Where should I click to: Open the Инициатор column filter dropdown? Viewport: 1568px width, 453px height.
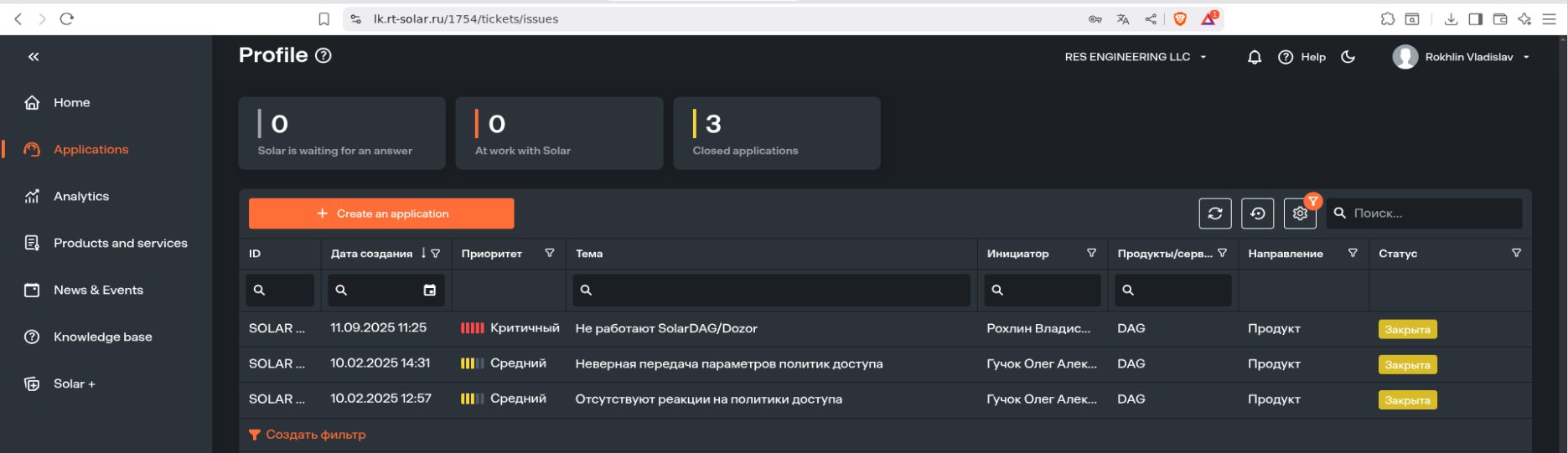(x=1091, y=253)
